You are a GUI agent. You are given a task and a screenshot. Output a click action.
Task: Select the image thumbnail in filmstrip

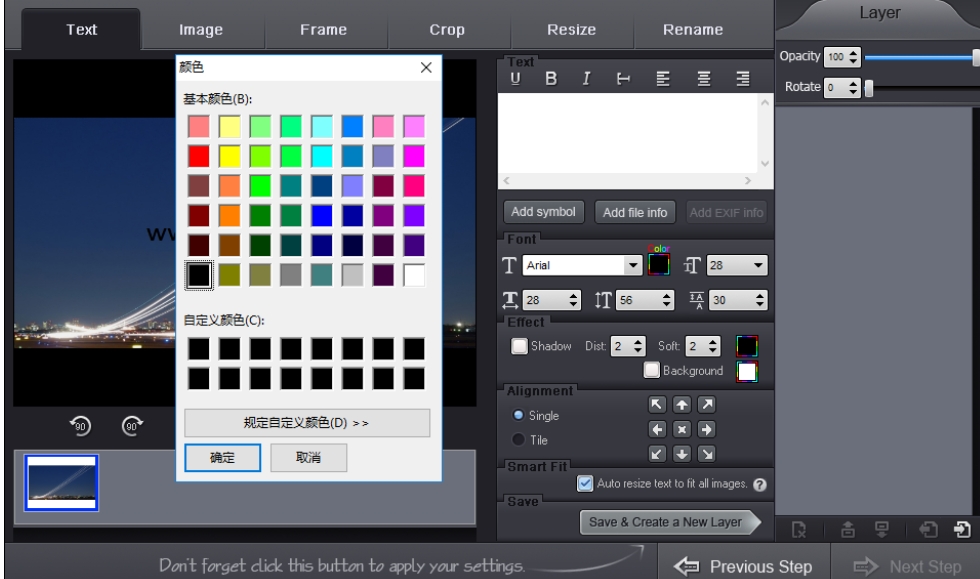61,483
